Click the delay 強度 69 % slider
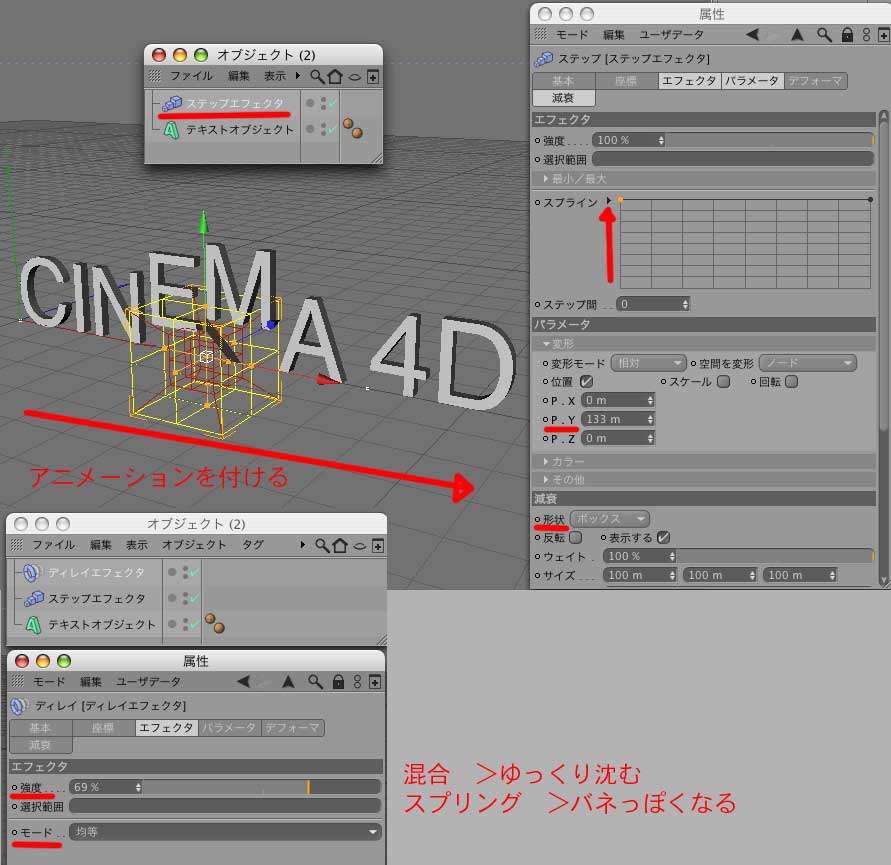Viewport: 891px width, 865px height. (x=261, y=787)
